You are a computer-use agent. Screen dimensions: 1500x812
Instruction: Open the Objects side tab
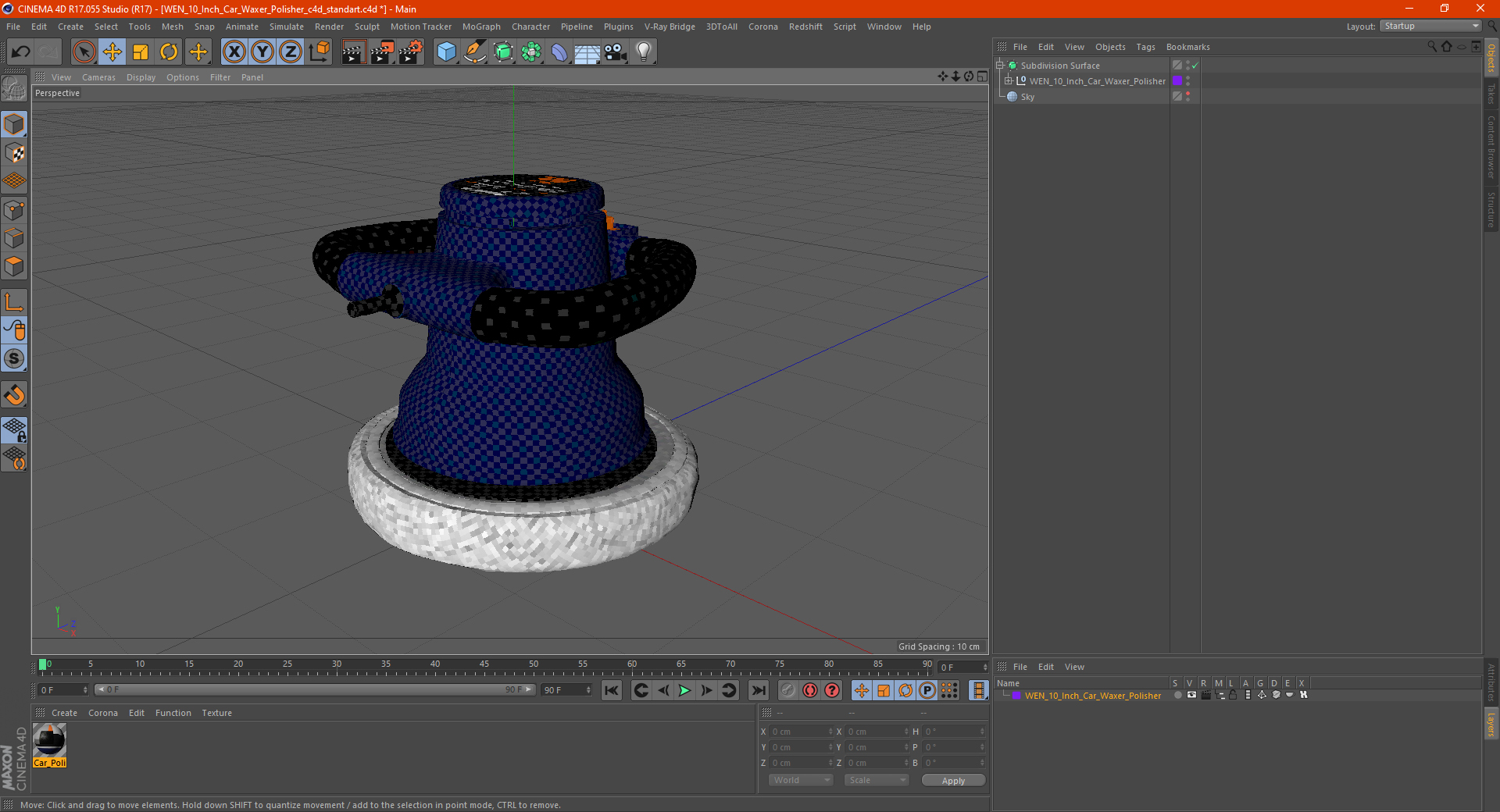(1491, 58)
